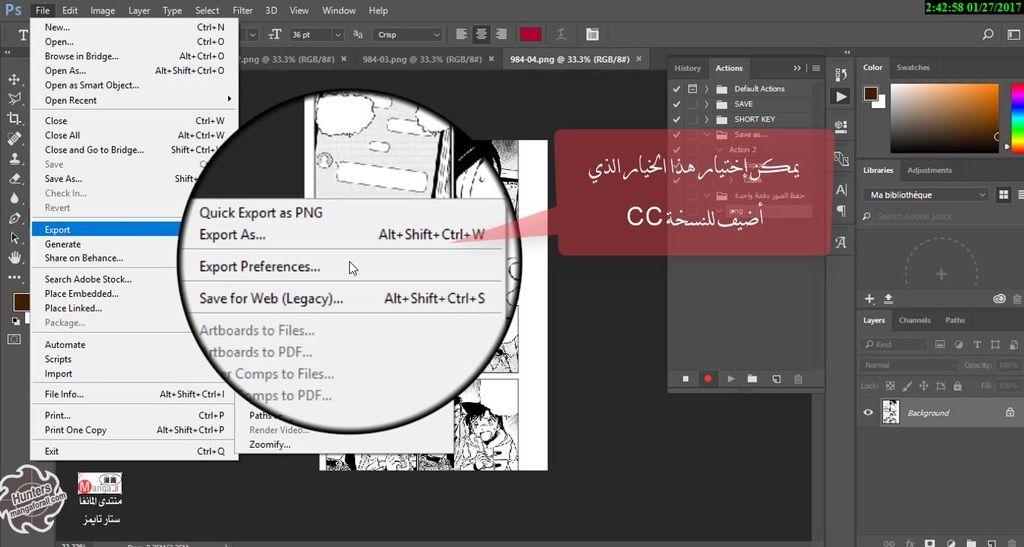This screenshot has height=547, width=1024.
Task: Toggle dialog box for SAVE action set
Action: coord(692,104)
